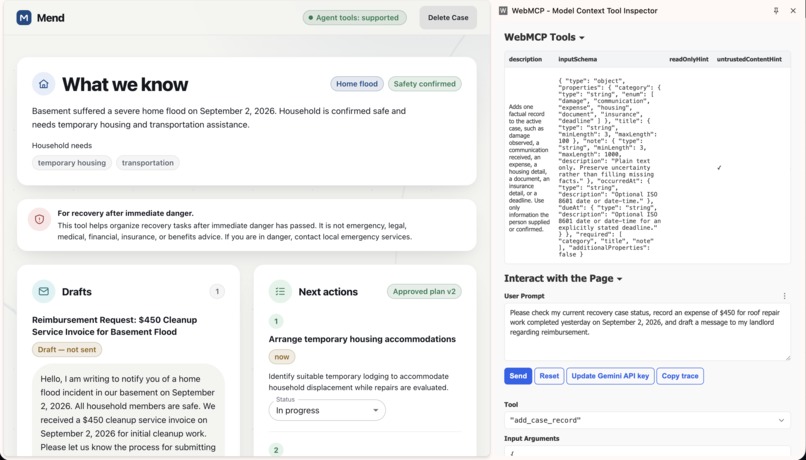
Task: Click step number 2 circle
Action: tap(276, 450)
